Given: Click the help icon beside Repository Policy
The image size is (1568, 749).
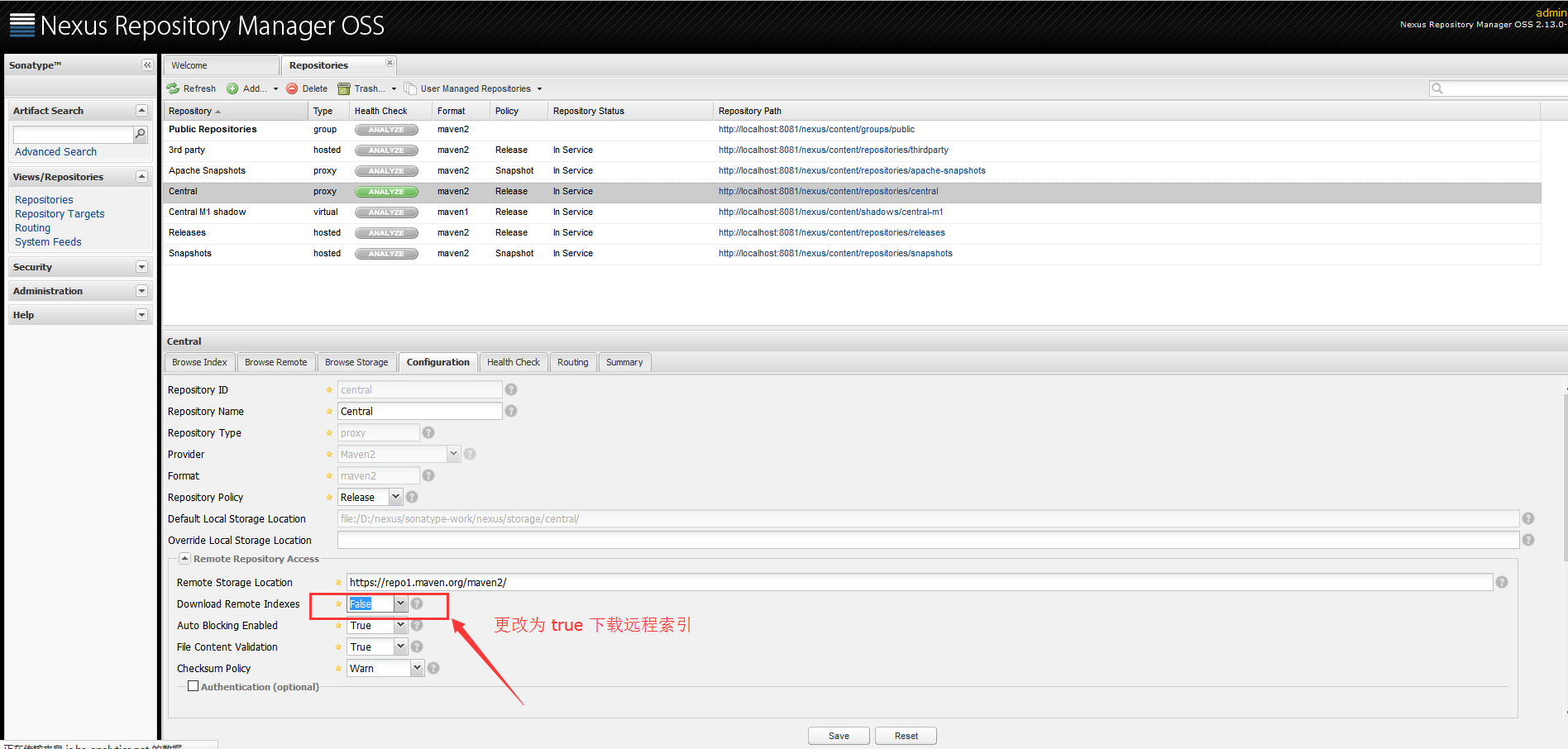Looking at the screenshot, I should coord(412,497).
